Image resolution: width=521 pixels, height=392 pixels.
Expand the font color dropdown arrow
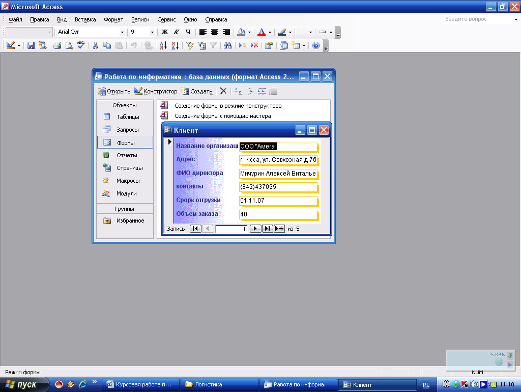[x=270, y=32]
